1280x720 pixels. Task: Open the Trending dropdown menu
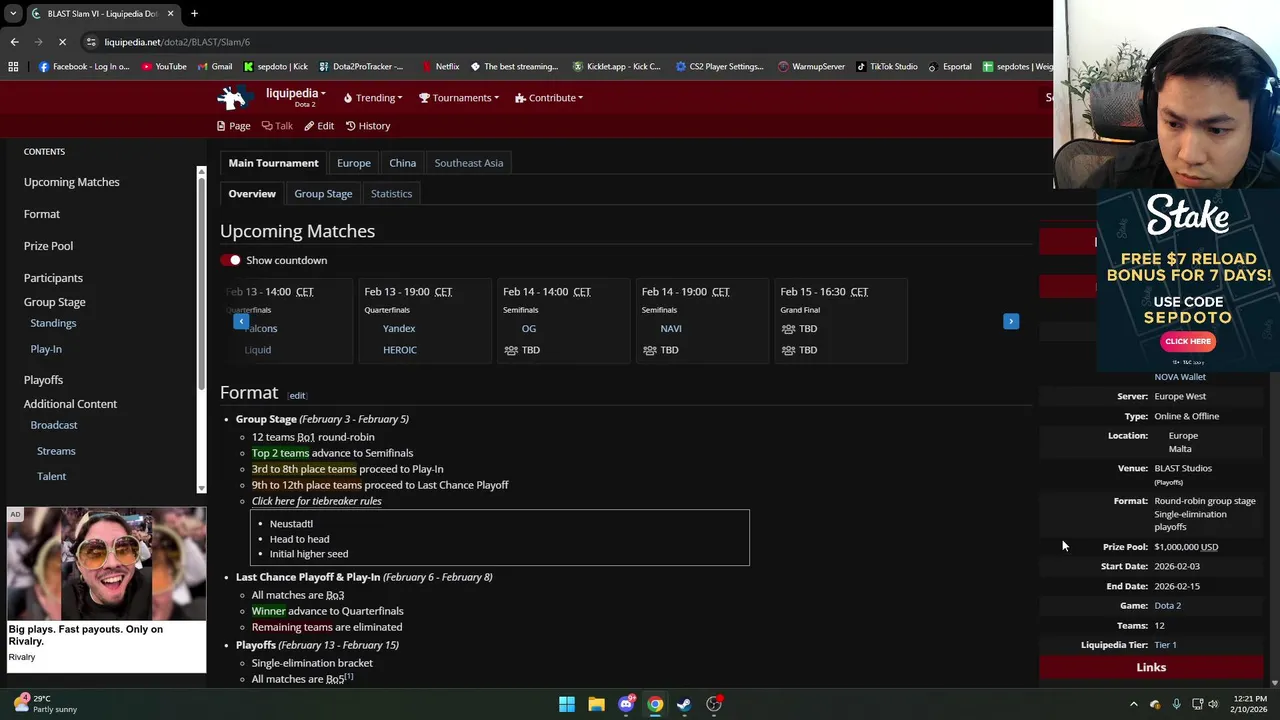373,98
